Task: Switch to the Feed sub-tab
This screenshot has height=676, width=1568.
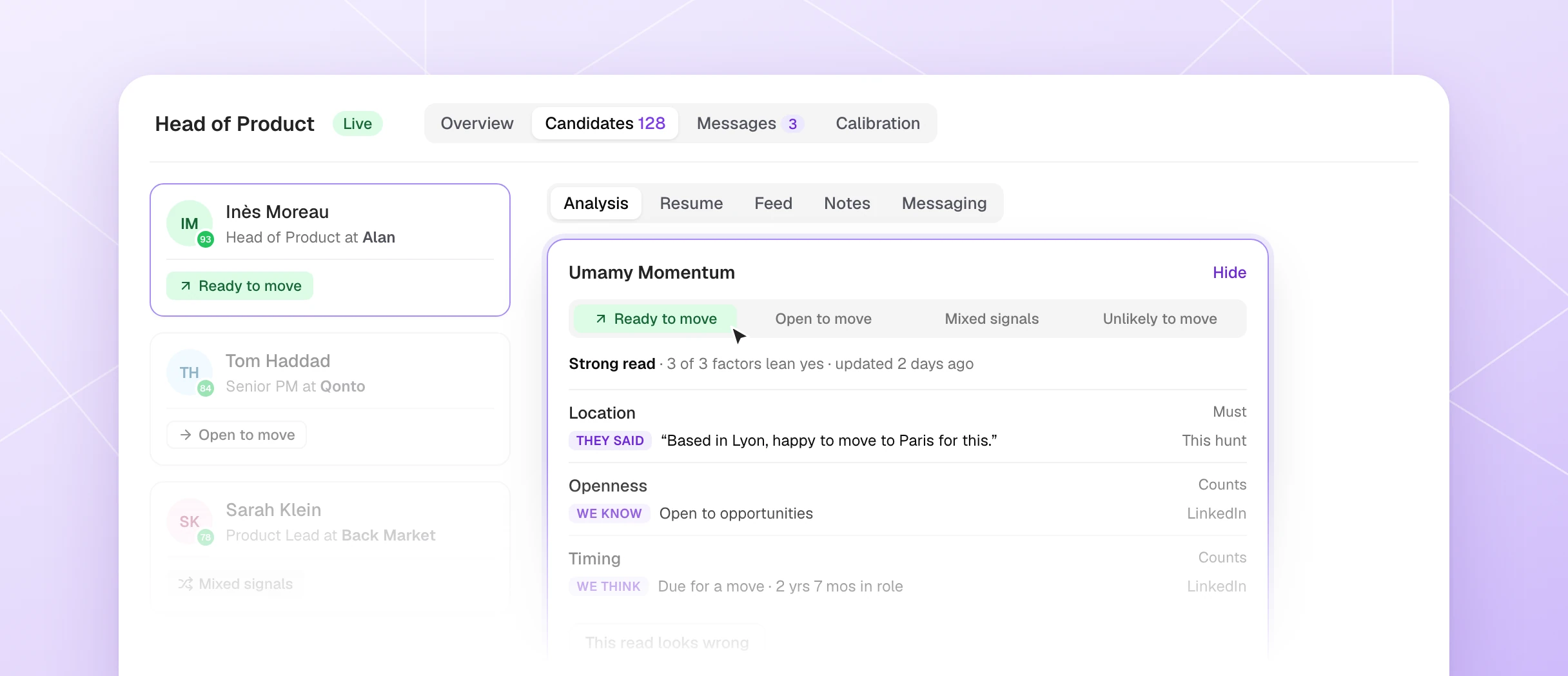Action: click(773, 203)
